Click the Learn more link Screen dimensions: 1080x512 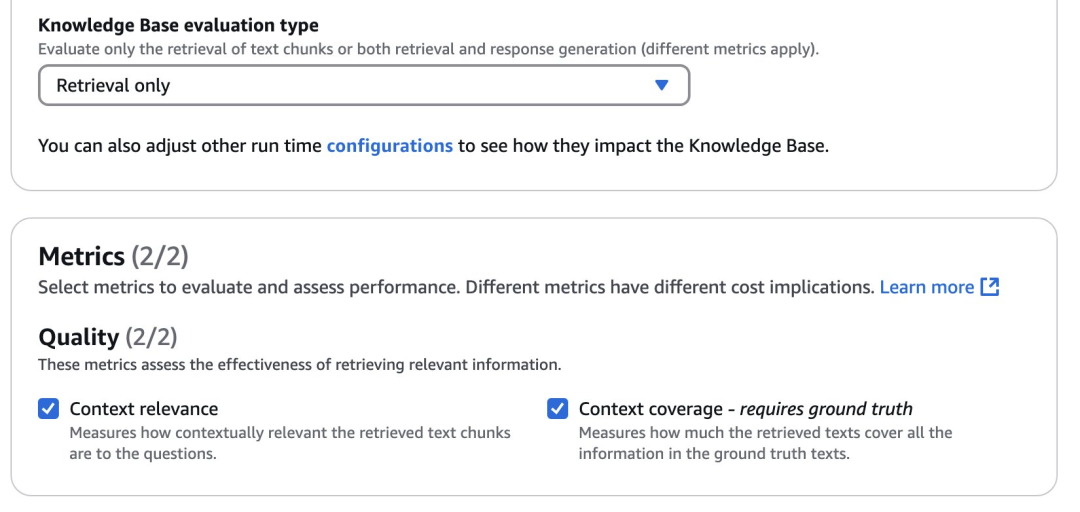coord(926,288)
